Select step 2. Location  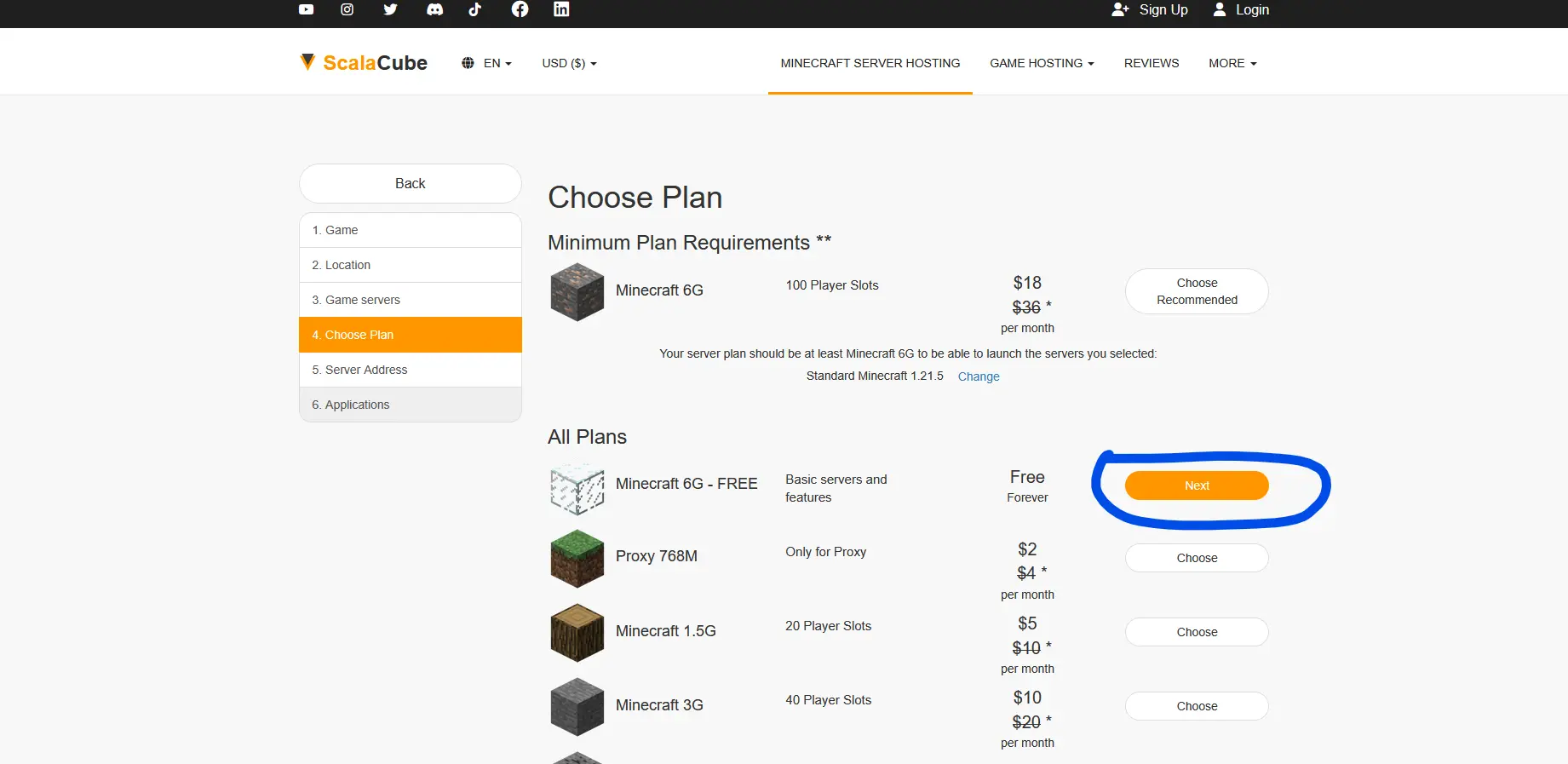411,265
